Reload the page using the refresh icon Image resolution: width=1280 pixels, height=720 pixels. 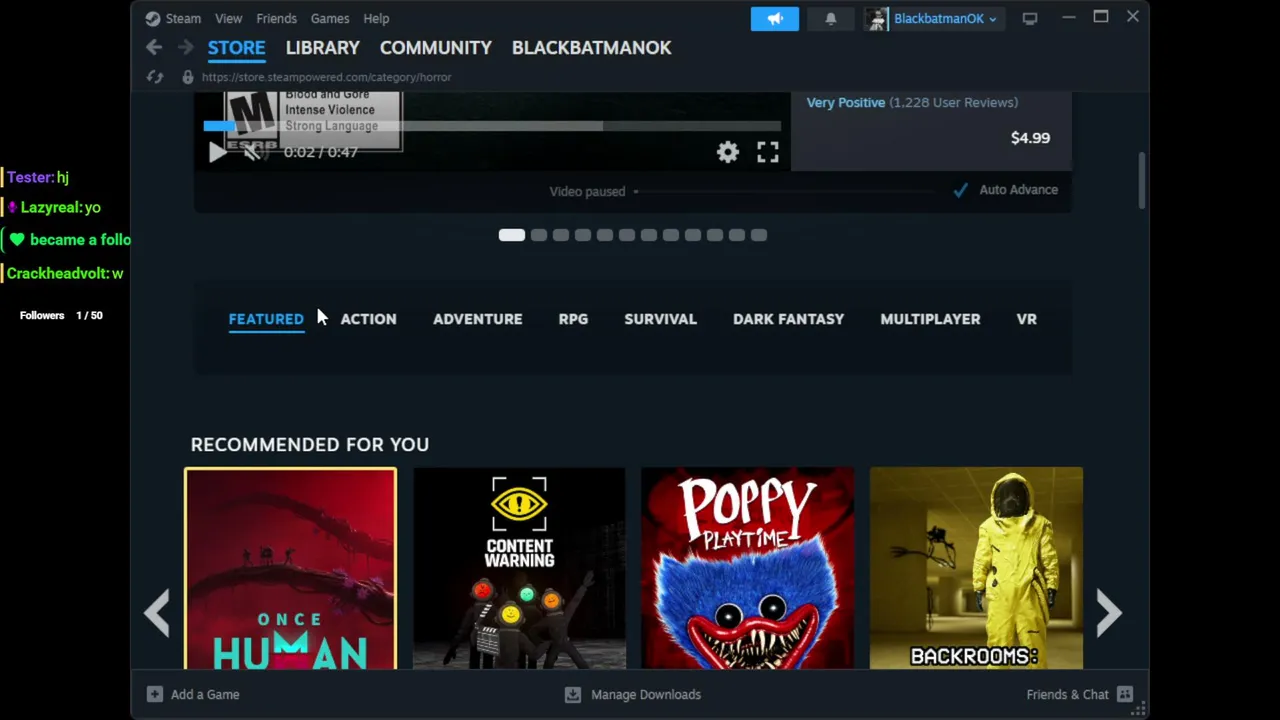pos(155,77)
